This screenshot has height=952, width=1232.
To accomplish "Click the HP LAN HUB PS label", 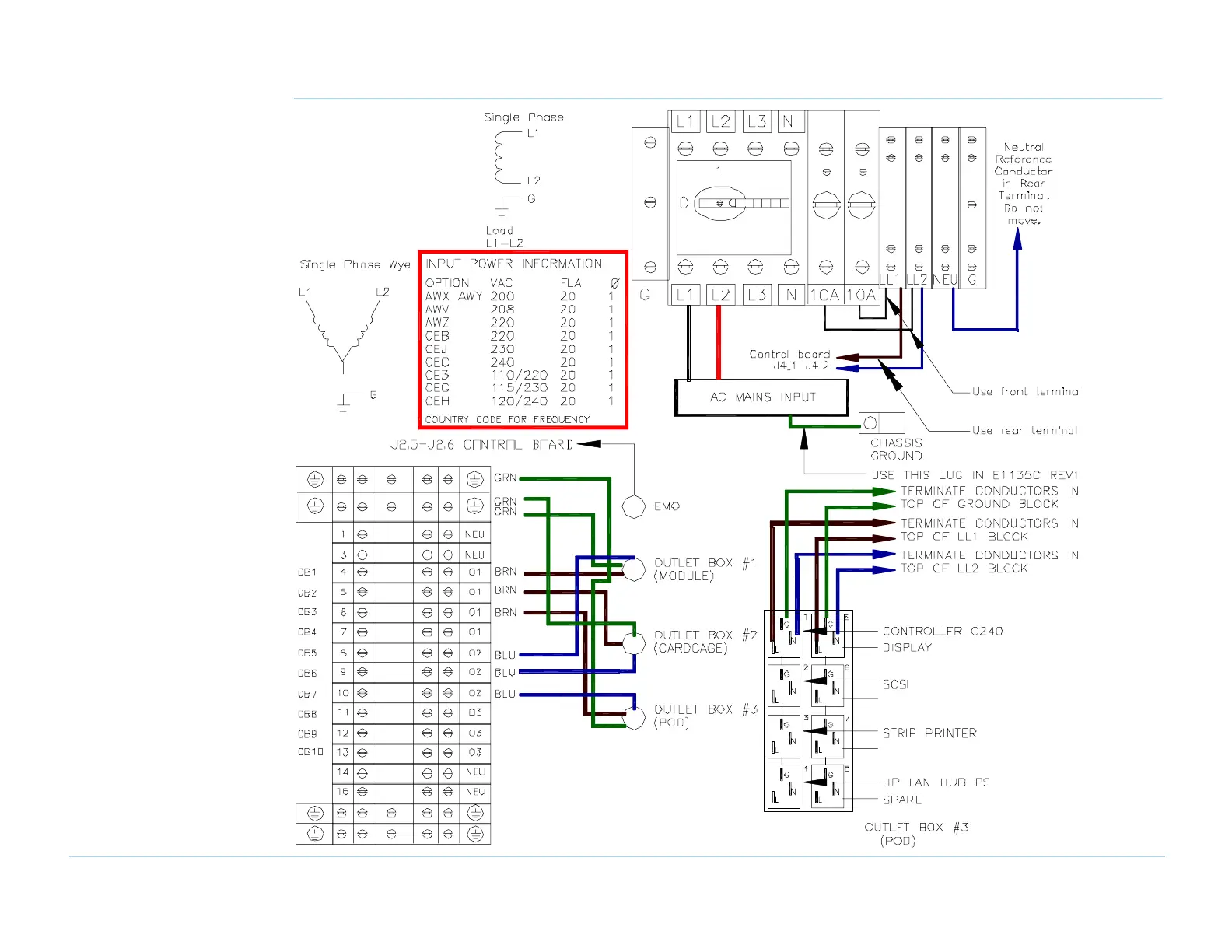I will [x=936, y=782].
